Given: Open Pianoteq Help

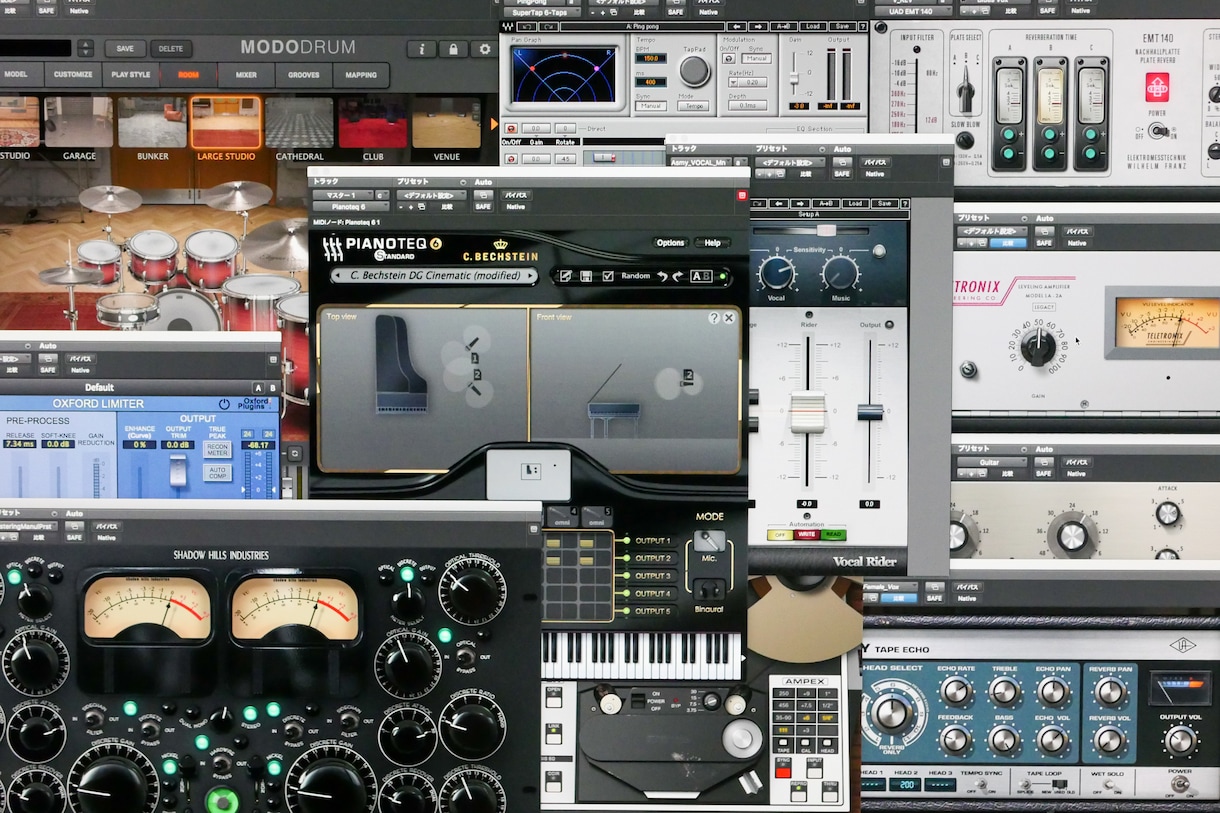Looking at the screenshot, I should [x=712, y=243].
